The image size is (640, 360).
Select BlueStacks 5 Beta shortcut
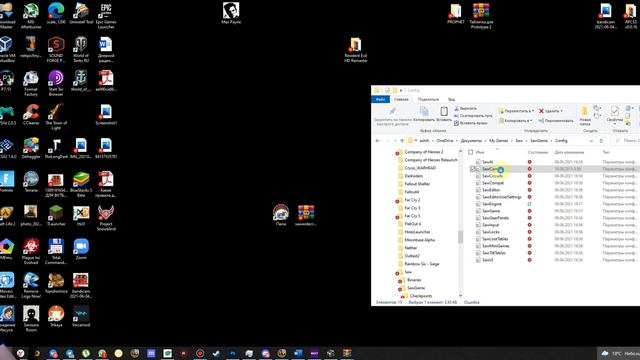coord(81,184)
